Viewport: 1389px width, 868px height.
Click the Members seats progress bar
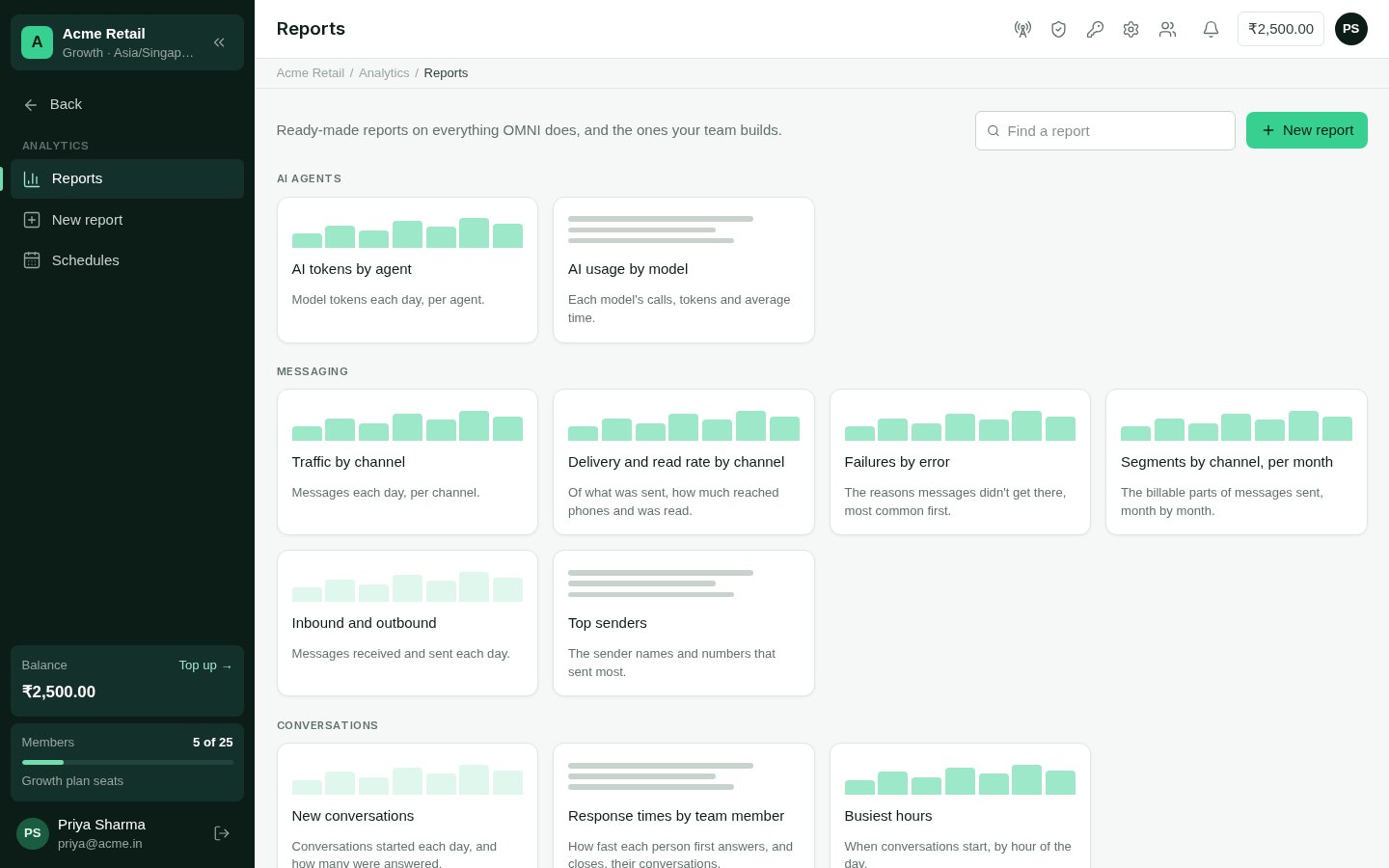[x=127, y=762]
